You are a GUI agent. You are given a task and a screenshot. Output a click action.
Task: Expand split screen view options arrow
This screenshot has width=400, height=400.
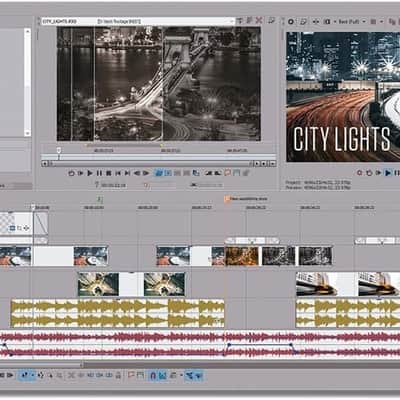[x=334, y=22]
